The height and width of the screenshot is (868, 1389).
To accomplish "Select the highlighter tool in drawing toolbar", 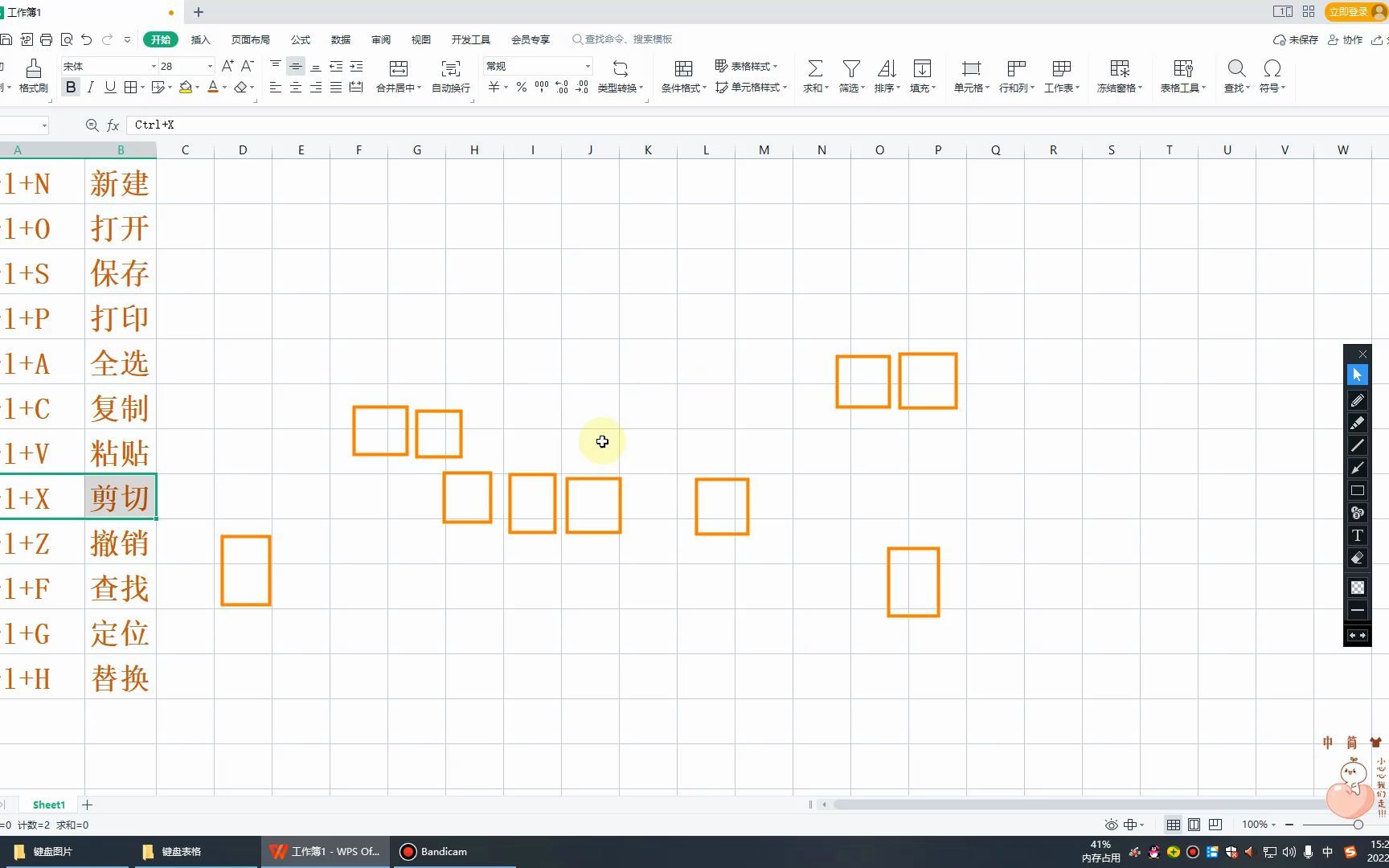I will pyautogui.click(x=1357, y=423).
